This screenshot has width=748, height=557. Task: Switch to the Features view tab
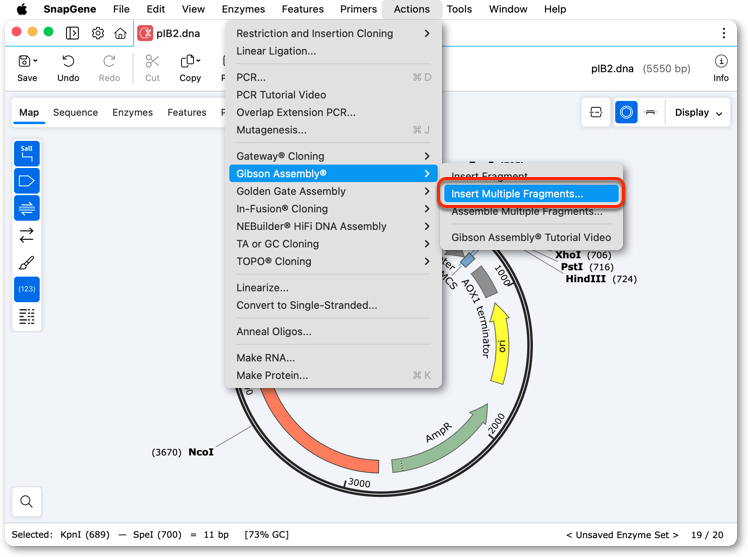pyautogui.click(x=187, y=113)
